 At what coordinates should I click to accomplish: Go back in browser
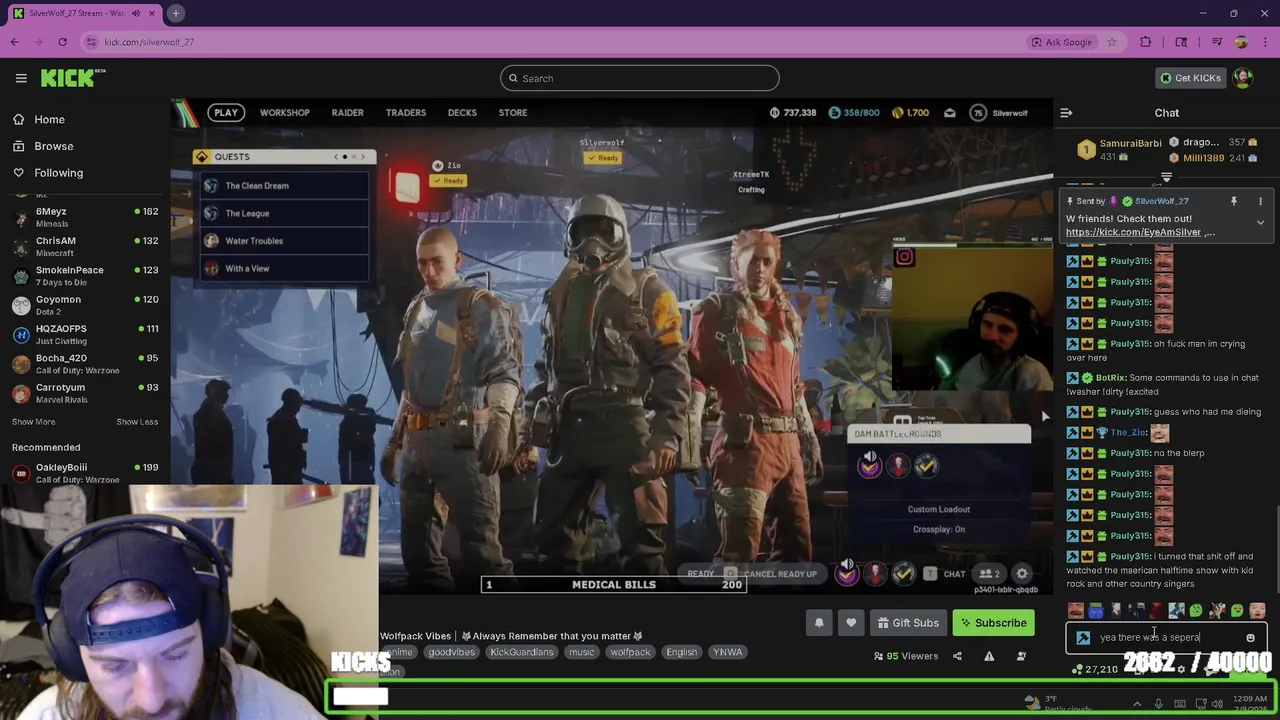[x=14, y=42]
